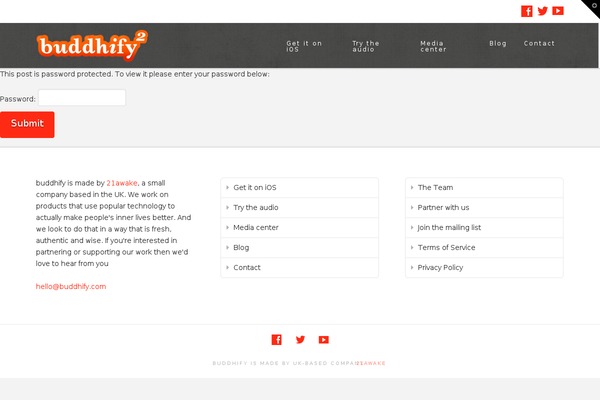Open the 'Privacy Policy' footer link
The width and height of the screenshot is (600, 400).
(x=484, y=267)
